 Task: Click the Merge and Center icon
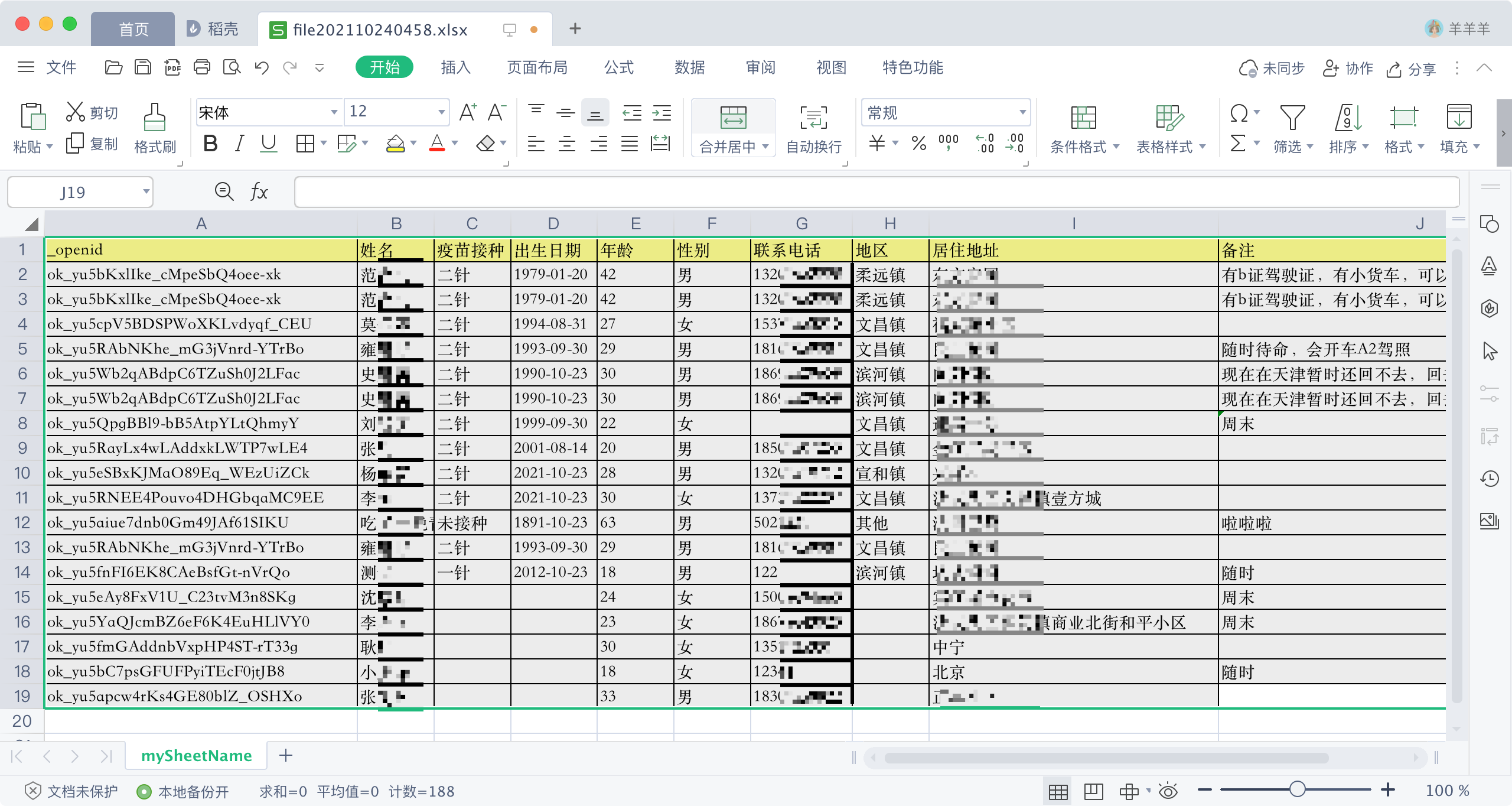click(x=733, y=117)
